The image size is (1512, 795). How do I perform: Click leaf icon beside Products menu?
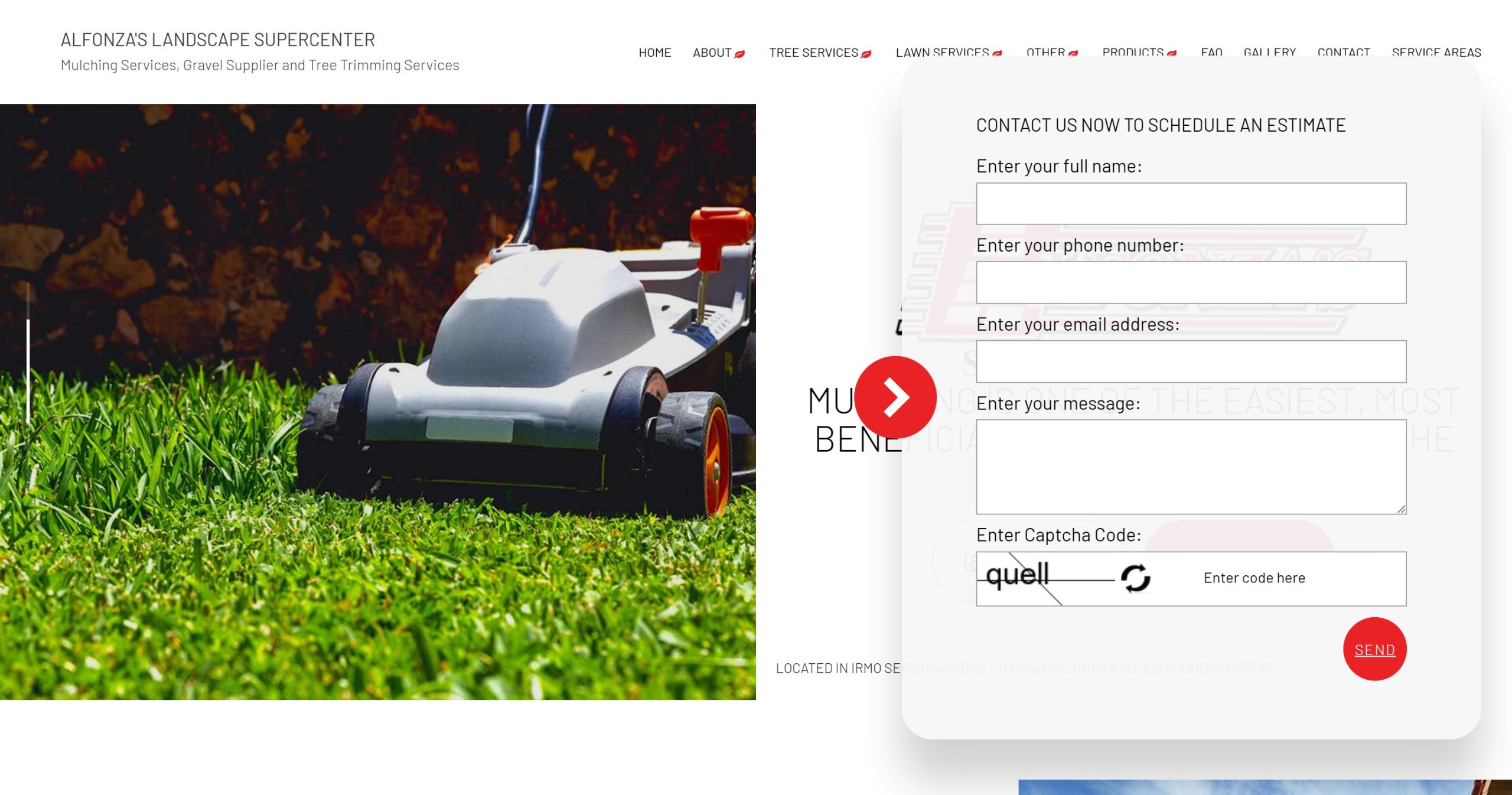(1172, 53)
